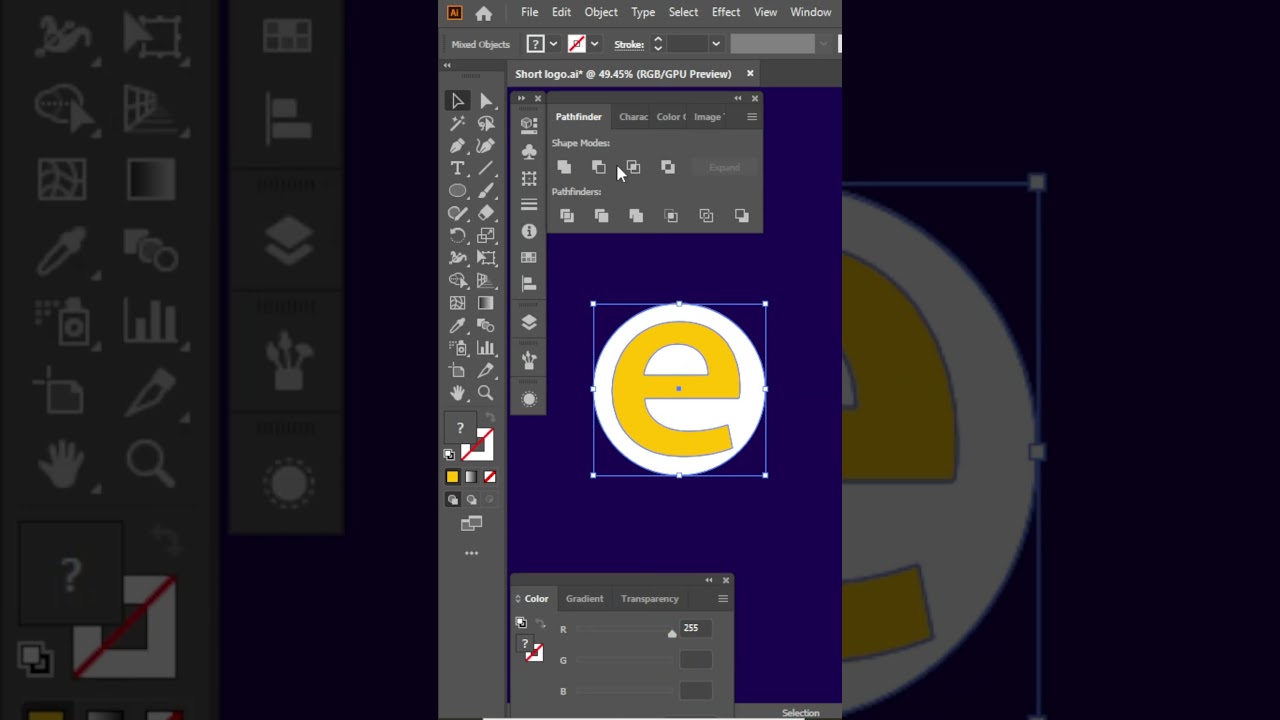This screenshot has width=1280, height=720.
Task: Reset to default fill and stroke
Action: pyautogui.click(x=449, y=454)
